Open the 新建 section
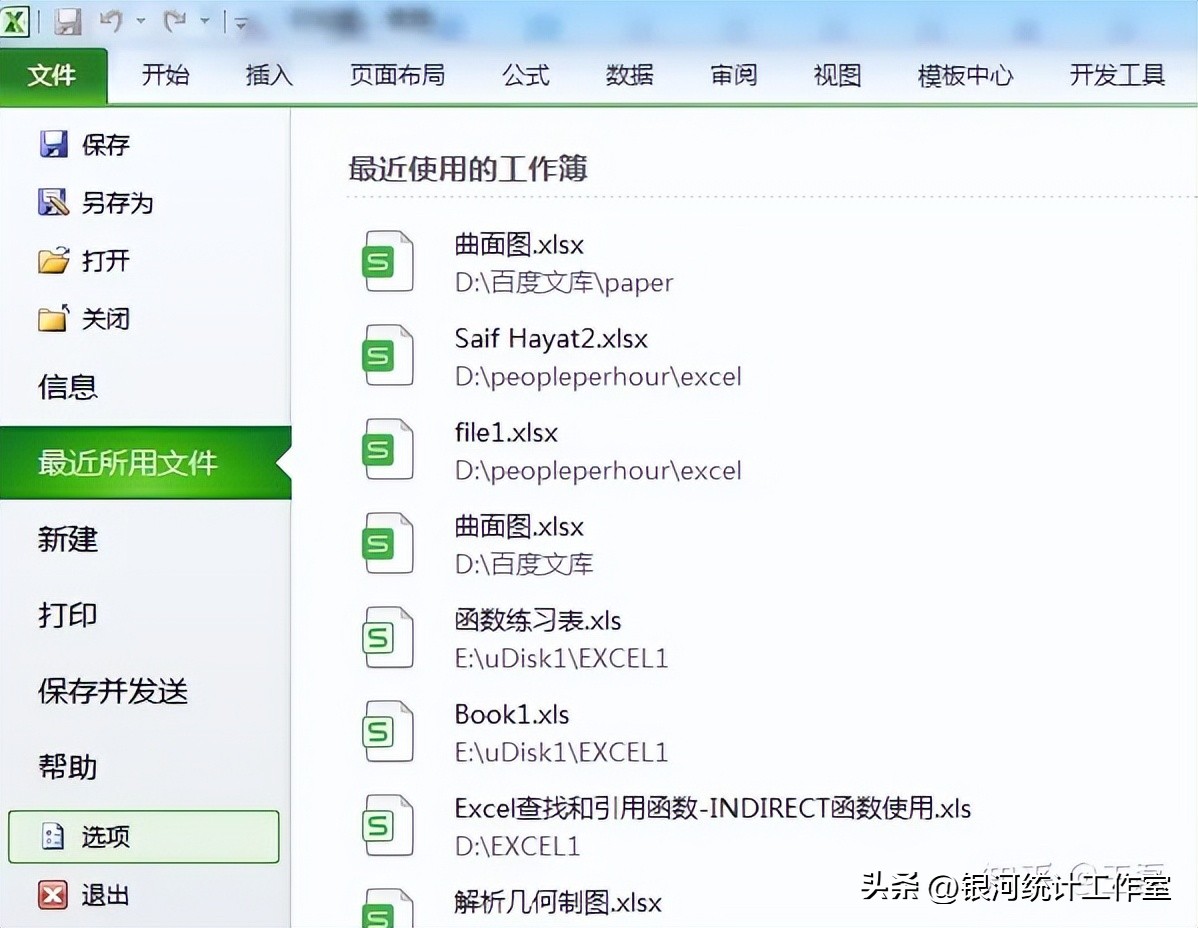This screenshot has height=928, width=1198. click(68, 539)
